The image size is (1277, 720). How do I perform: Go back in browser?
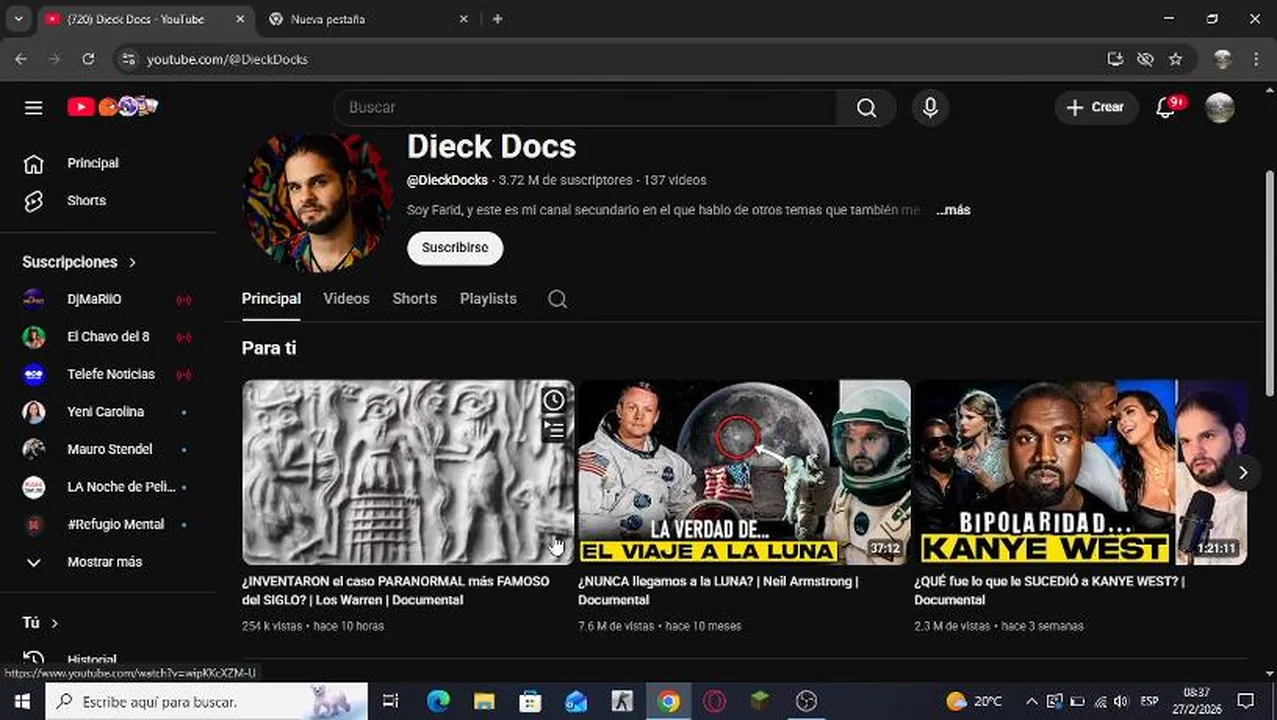pos(21,59)
